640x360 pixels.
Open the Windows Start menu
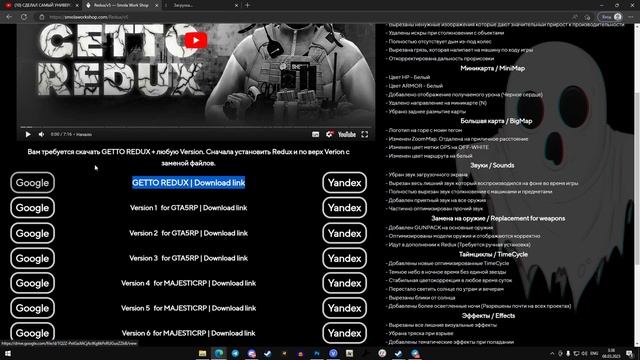[7, 353]
